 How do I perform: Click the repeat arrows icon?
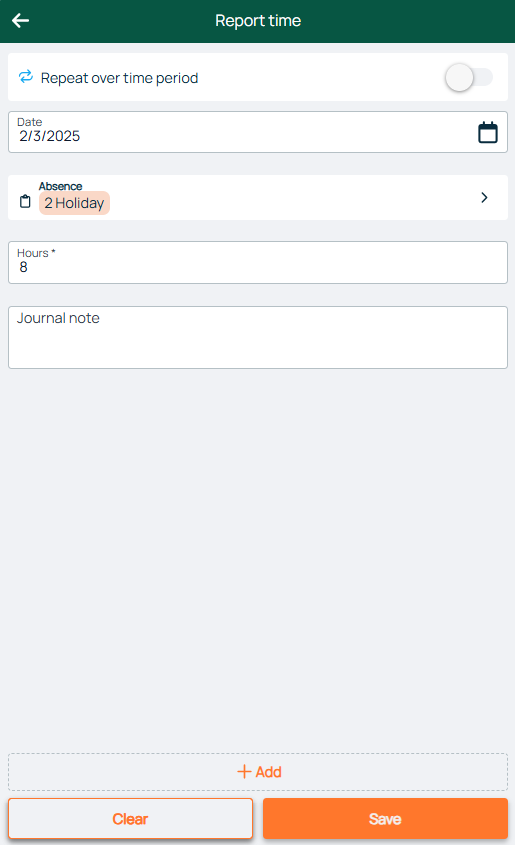[26, 77]
